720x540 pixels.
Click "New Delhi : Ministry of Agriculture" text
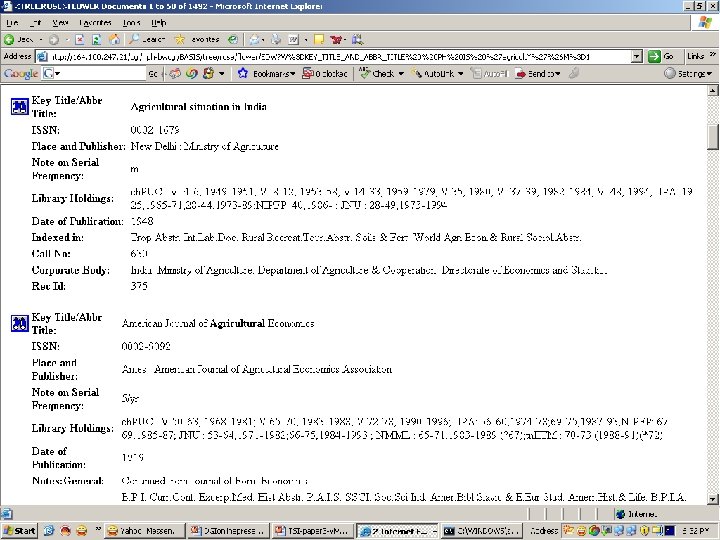point(204,146)
